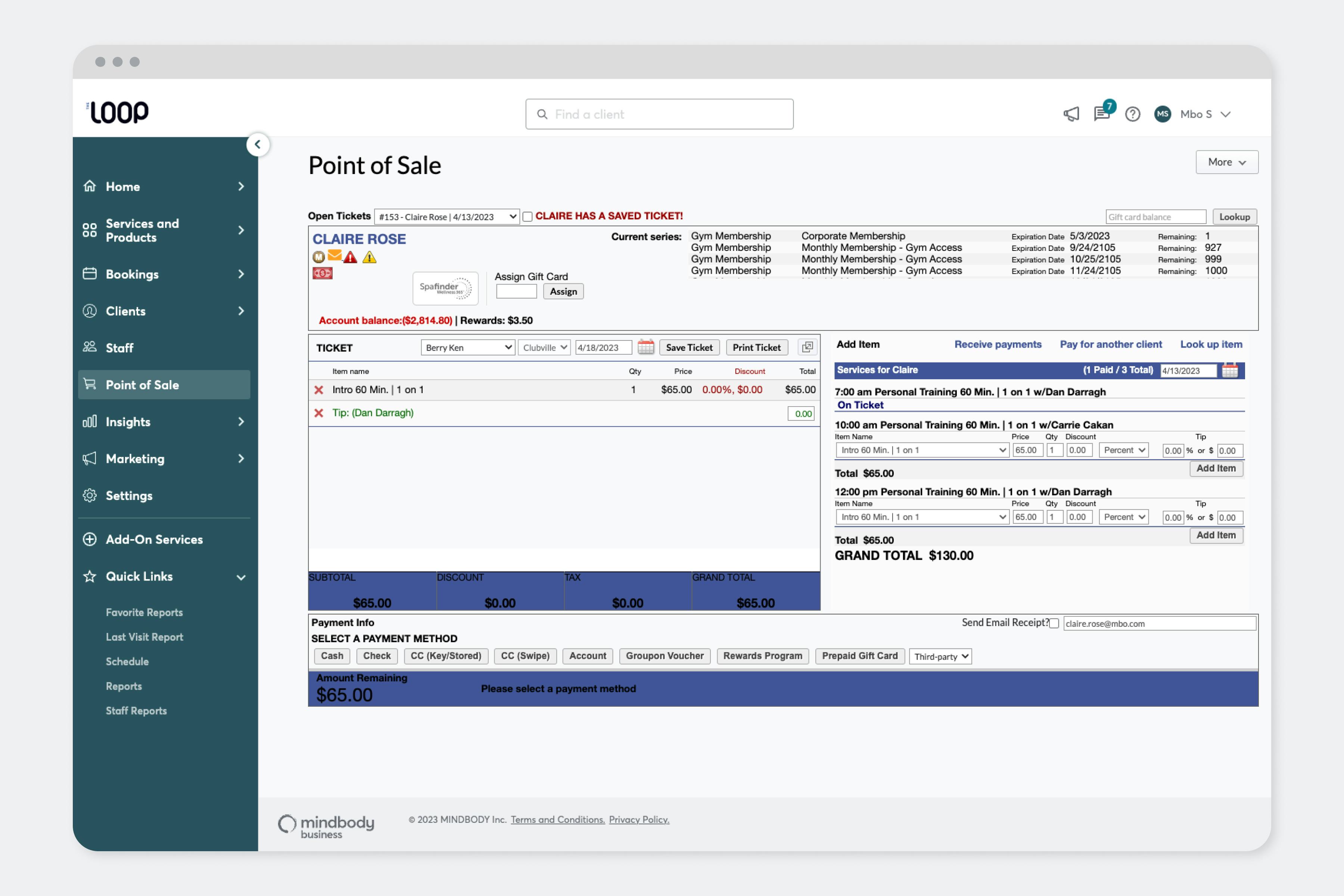The width and height of the screenshot is (1344, 896).
Task: Expand the Third-party payment dropdown
Action: pos(940,656)
